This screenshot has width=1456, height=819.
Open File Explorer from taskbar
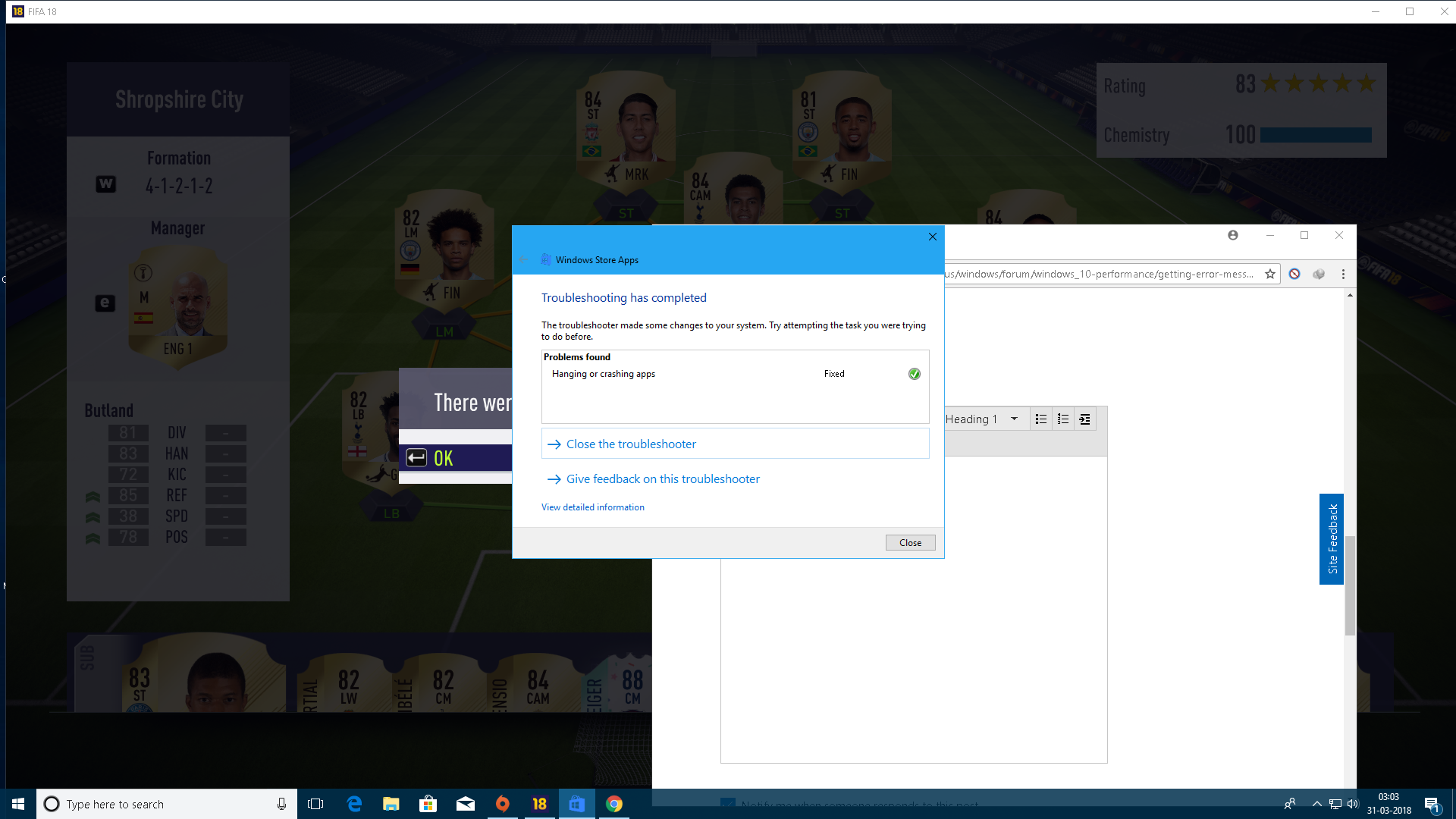pyautogui.click(x=391, y=804)
